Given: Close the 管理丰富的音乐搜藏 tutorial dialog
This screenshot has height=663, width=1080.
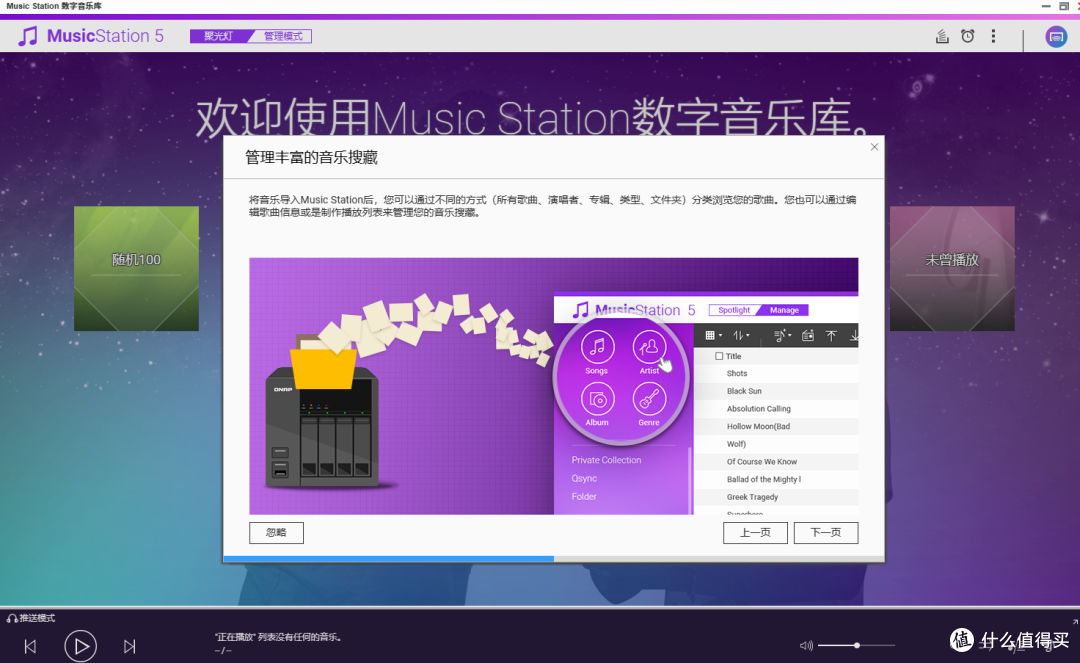Looking at the screenshot, I should 874,147.
